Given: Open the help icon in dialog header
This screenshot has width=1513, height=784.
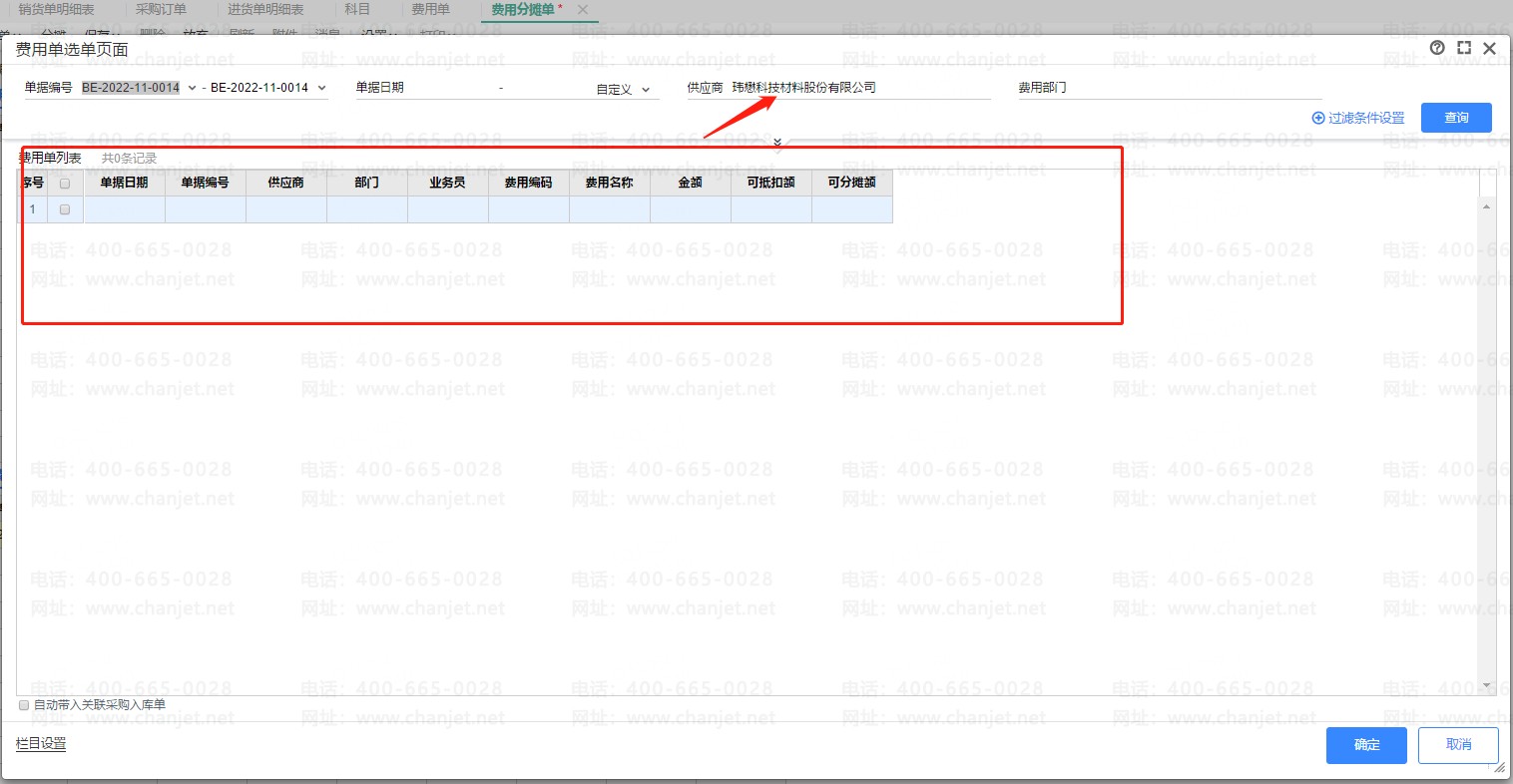Looking at the screenshot, I should click(1437, 48).
